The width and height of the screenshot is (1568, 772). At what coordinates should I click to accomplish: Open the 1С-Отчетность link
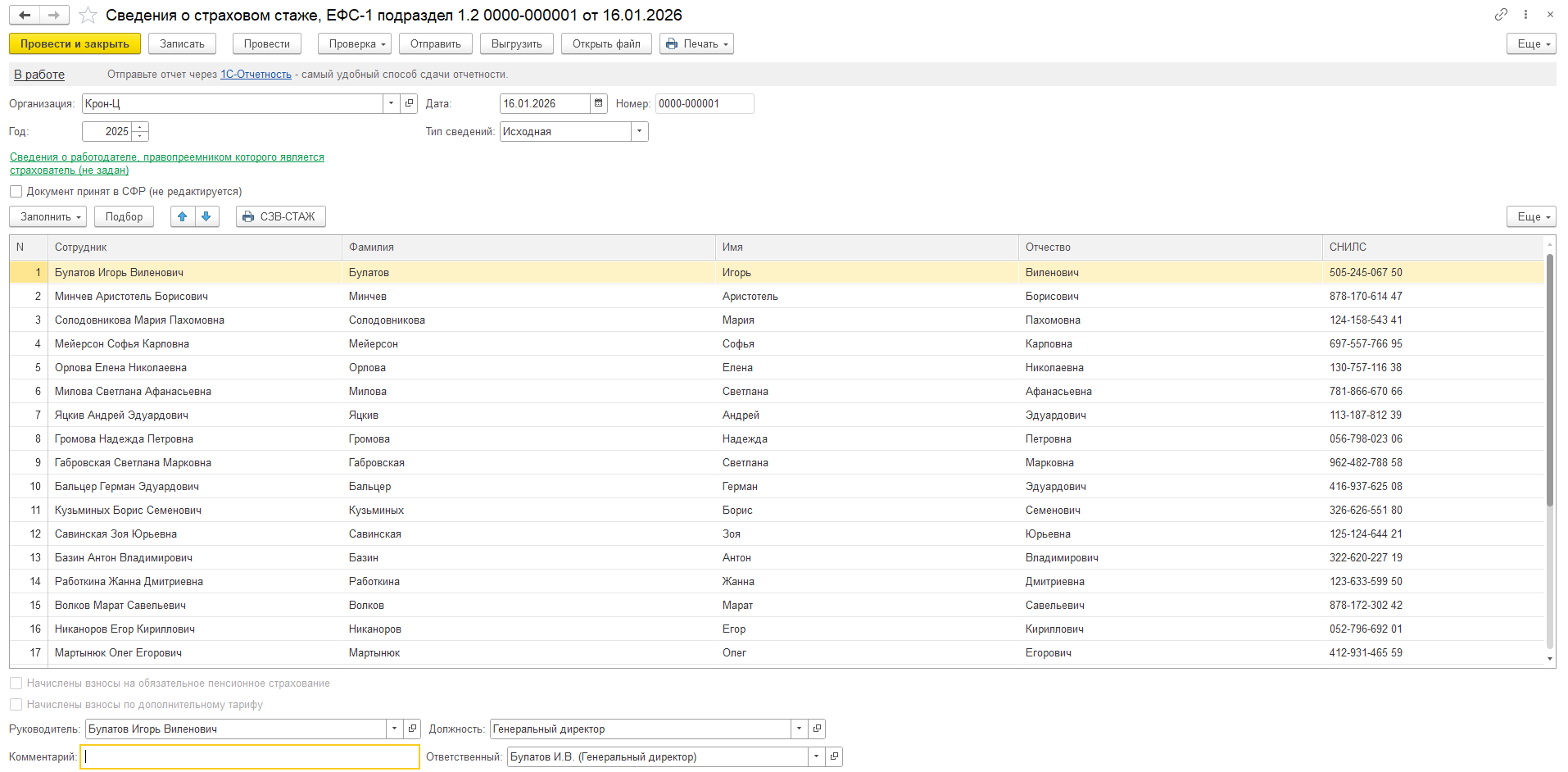click(256, 75)
